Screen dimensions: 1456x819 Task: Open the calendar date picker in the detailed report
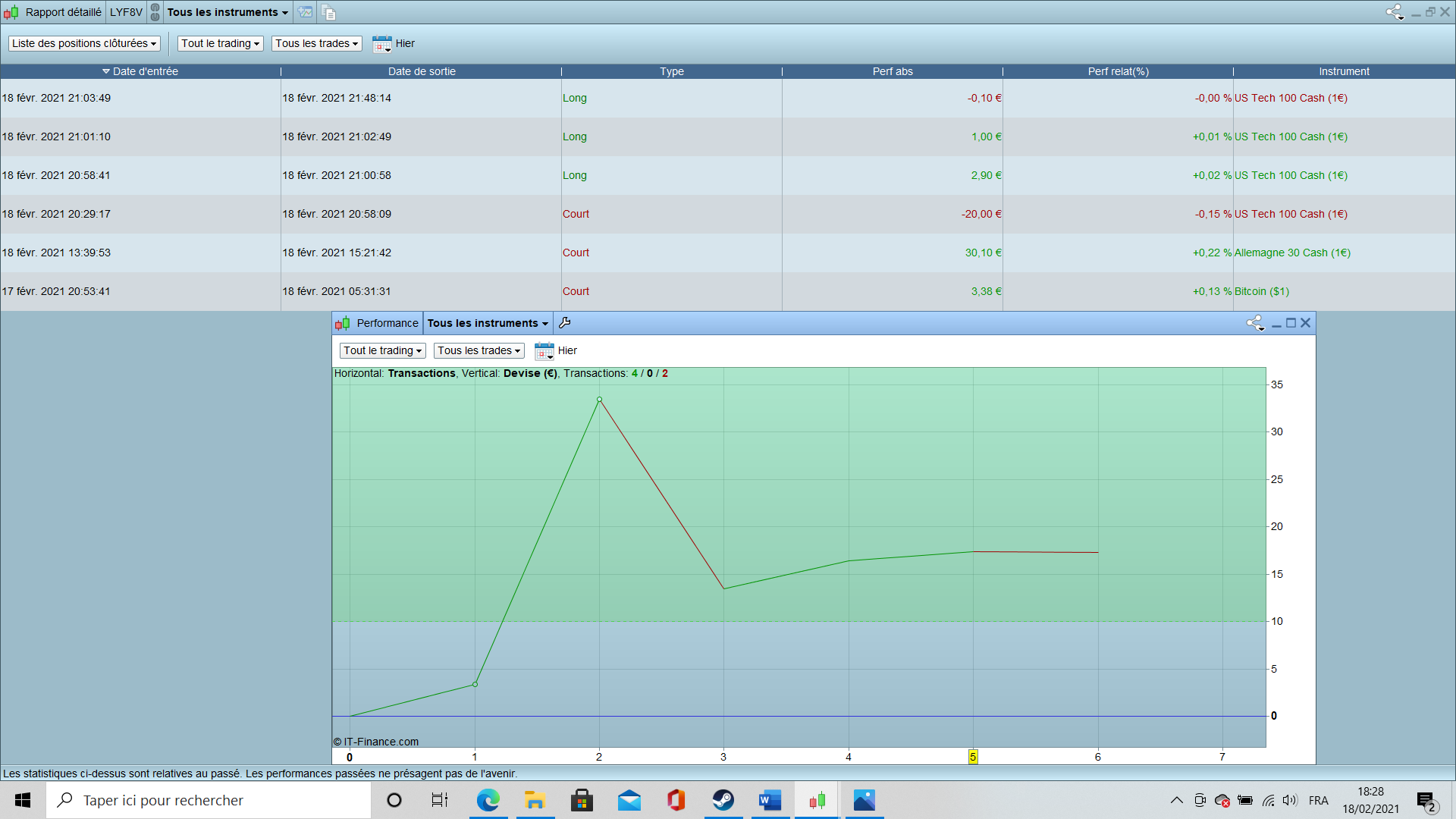(x=382, y=44)
